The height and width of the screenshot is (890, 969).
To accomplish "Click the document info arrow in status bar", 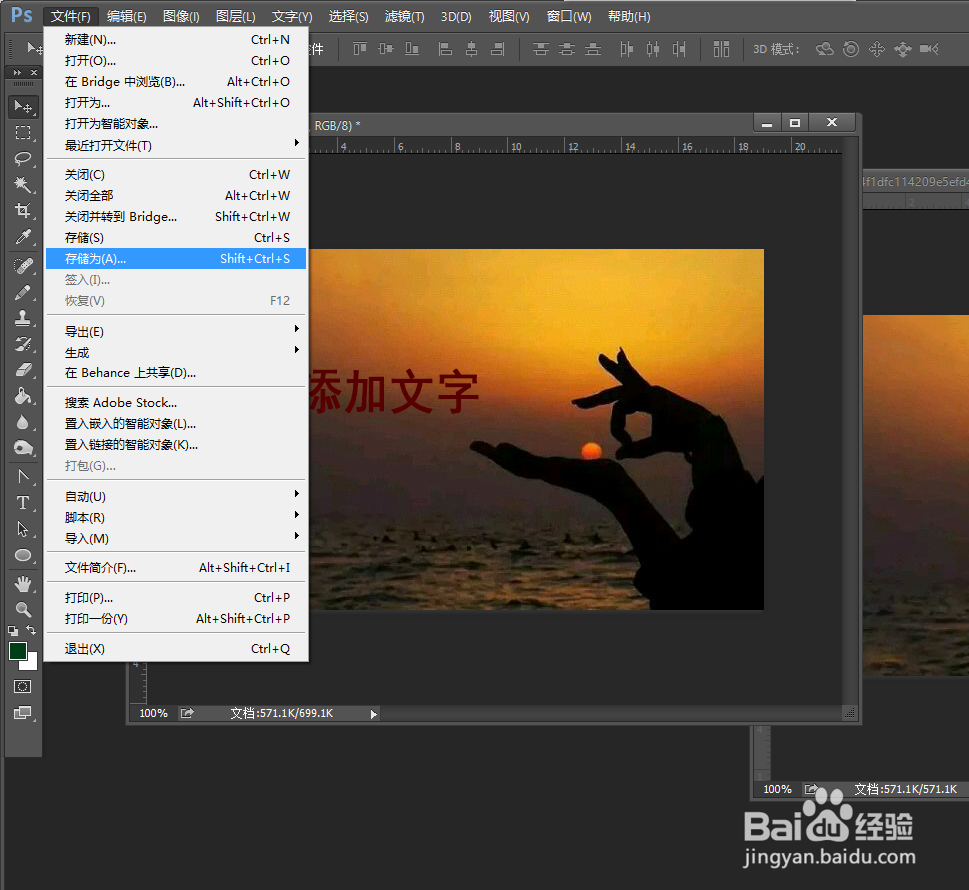I will coord(374,713).
